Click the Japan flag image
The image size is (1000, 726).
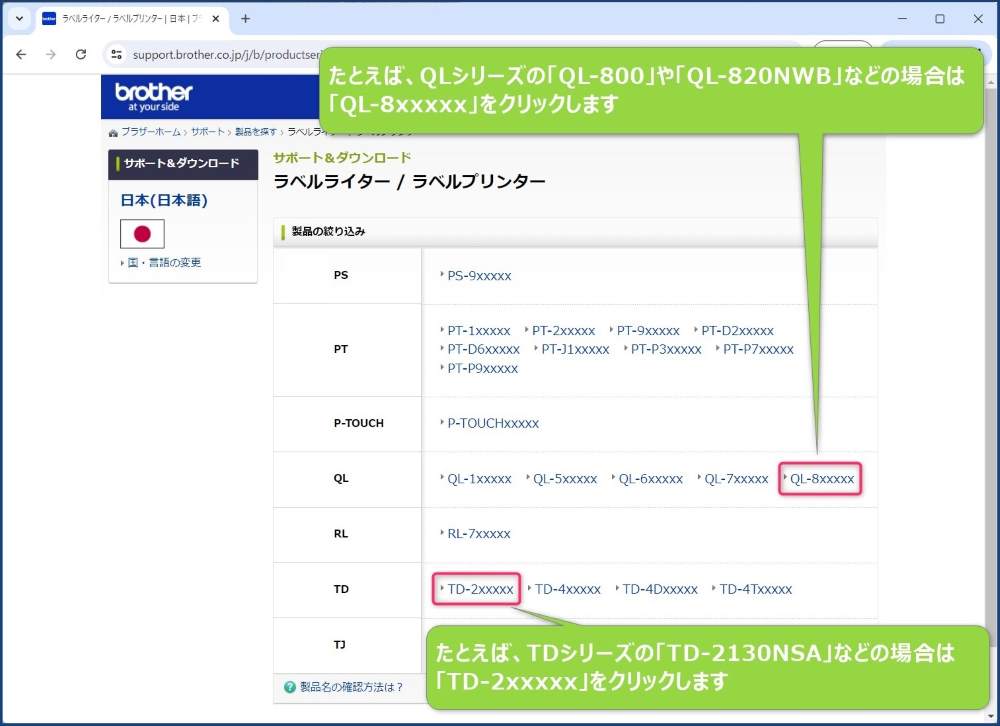(142, 234)
